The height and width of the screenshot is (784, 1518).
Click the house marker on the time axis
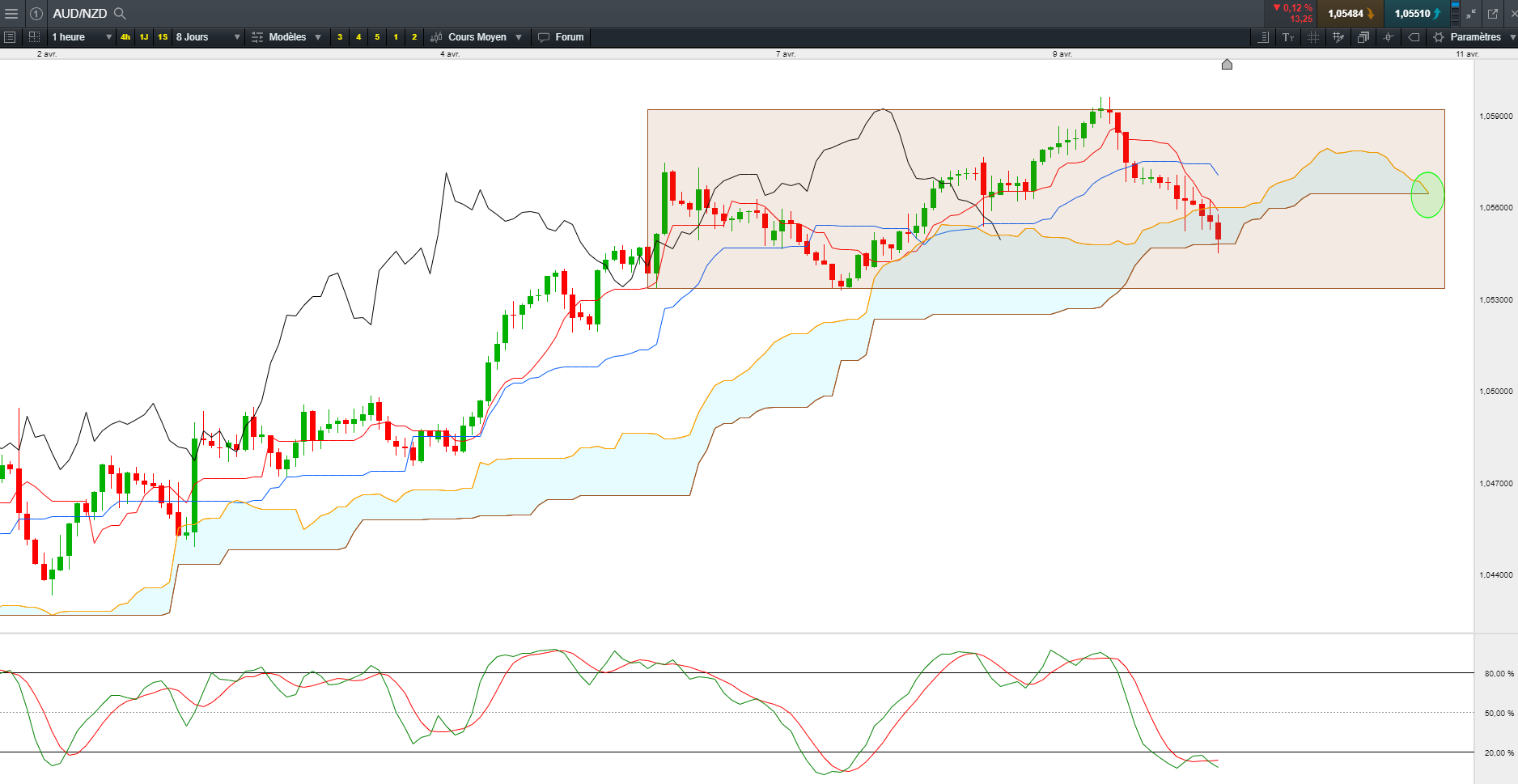1227,64
